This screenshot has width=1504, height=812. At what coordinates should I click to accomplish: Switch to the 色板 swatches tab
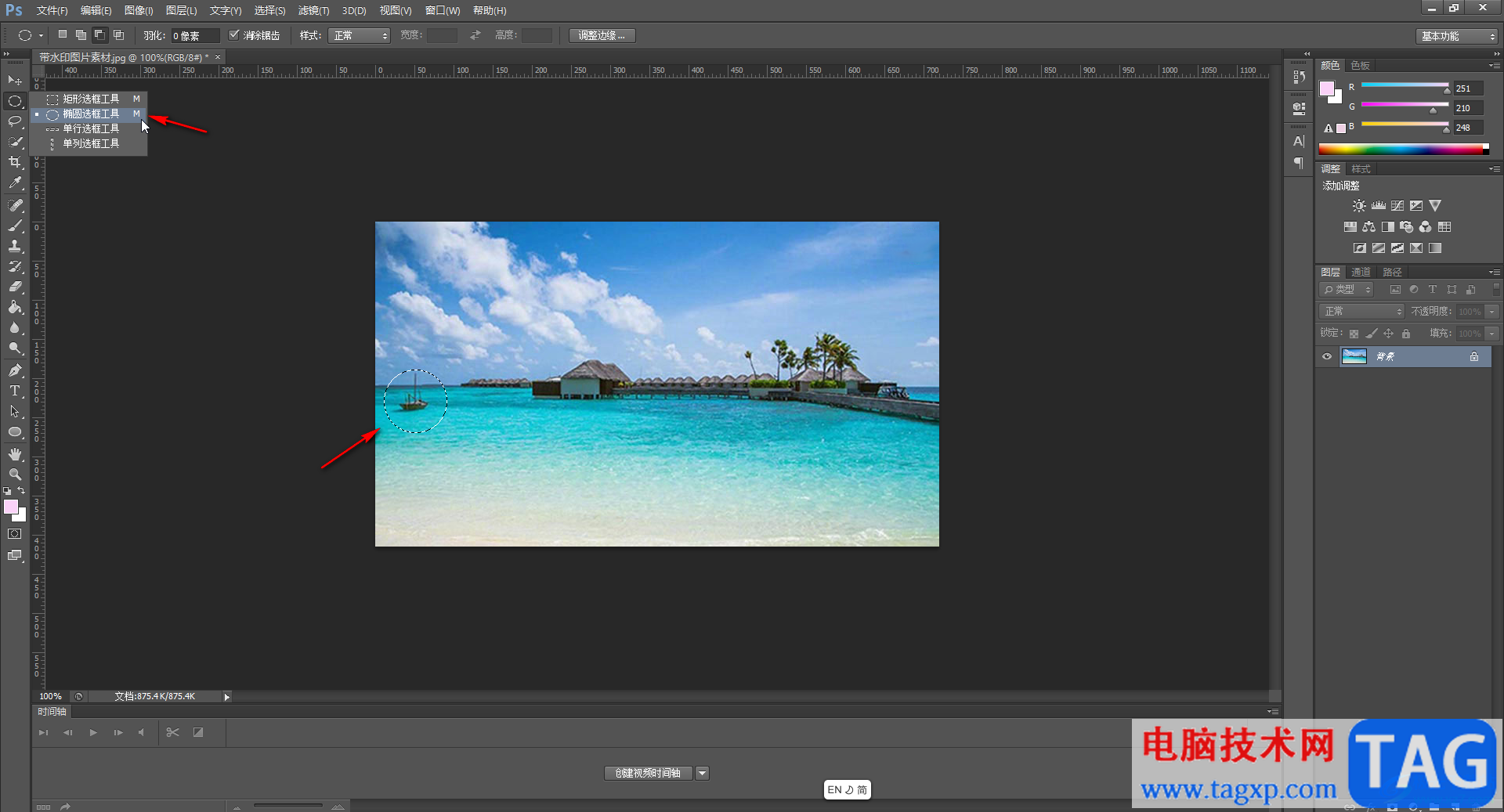(1361, 66)
